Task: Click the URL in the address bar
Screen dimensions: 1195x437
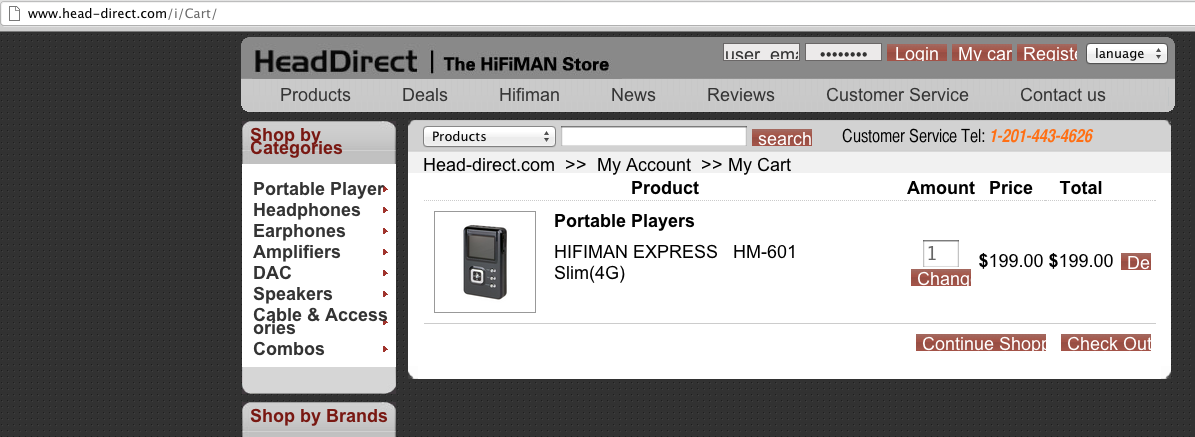Action: pyautogui.click(x=123, y=14)
